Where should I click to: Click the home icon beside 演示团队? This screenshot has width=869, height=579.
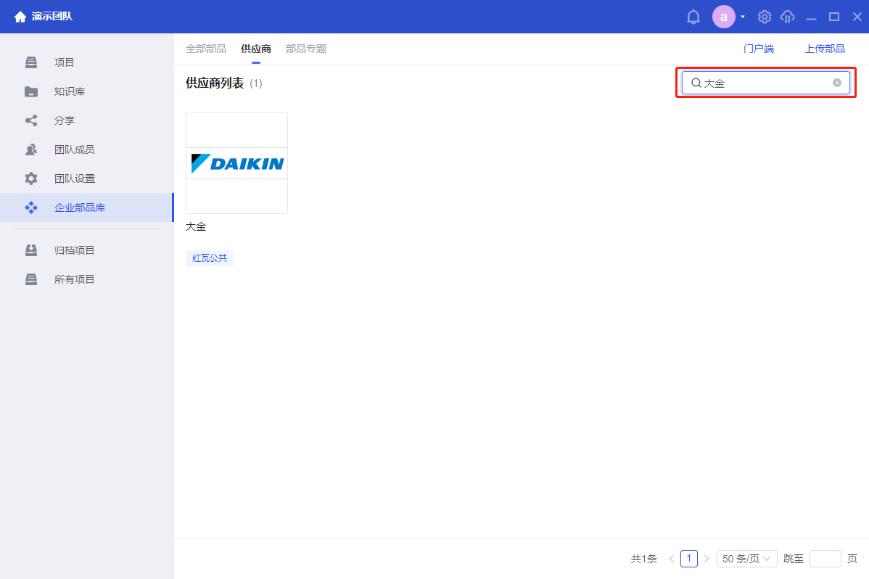point(20,17)
